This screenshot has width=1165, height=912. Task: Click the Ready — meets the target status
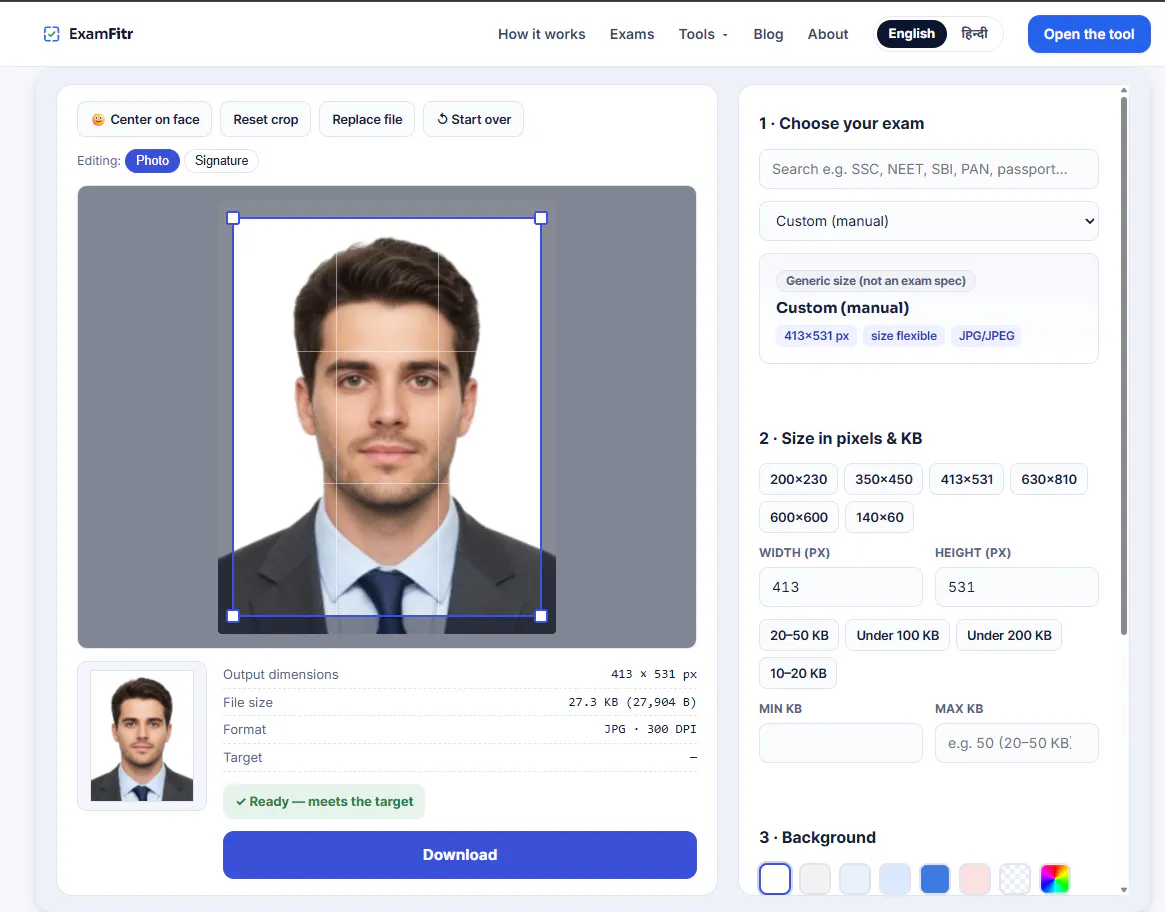[x=324, y=801]
